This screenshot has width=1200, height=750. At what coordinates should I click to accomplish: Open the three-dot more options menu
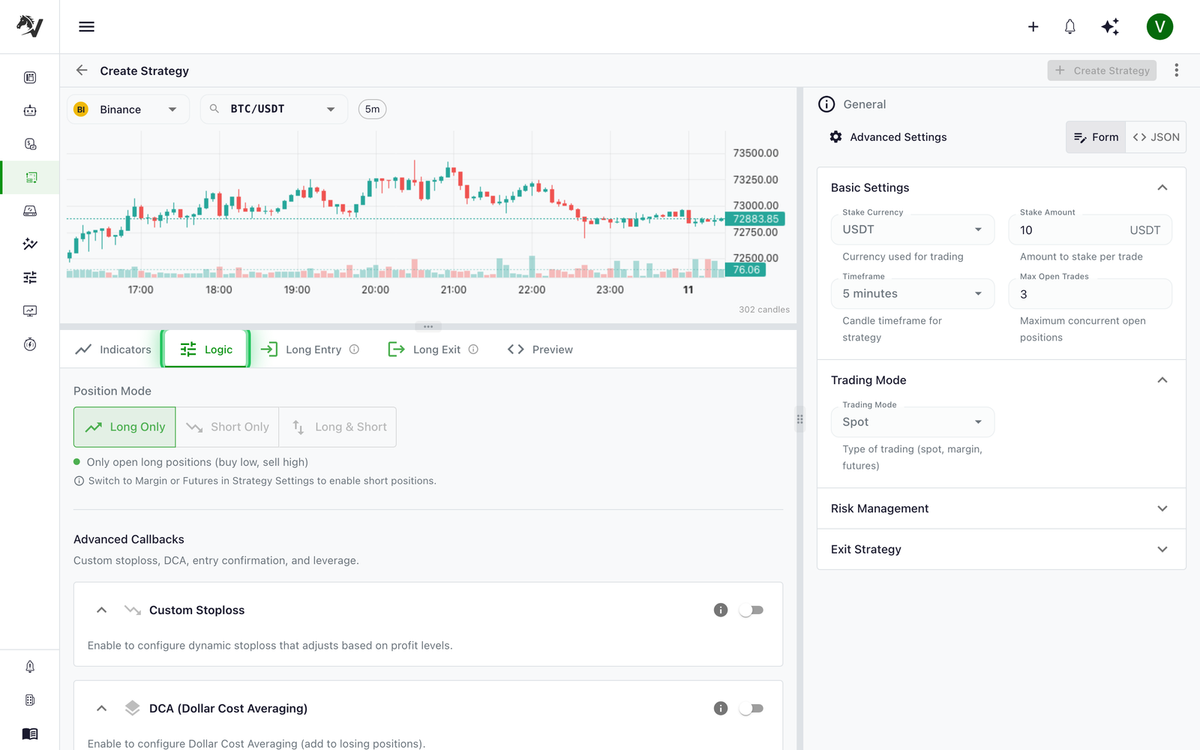pos(1176,71)
